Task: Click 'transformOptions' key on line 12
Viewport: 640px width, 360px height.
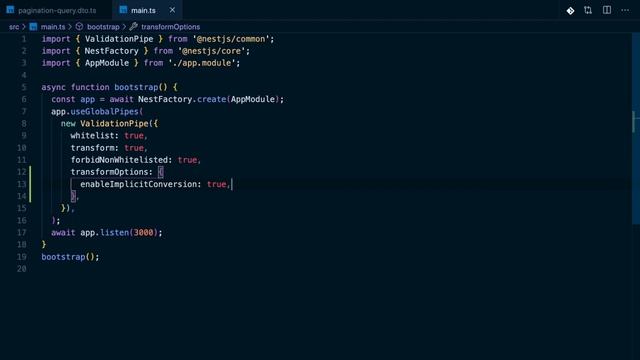Action: click(x=109, y=172)
